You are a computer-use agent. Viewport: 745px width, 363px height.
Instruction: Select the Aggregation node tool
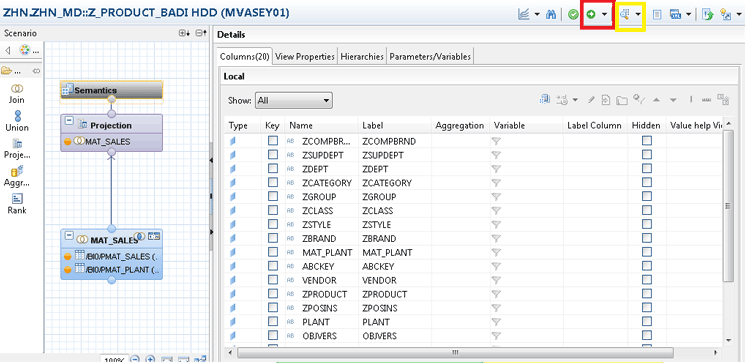(17, 176)
